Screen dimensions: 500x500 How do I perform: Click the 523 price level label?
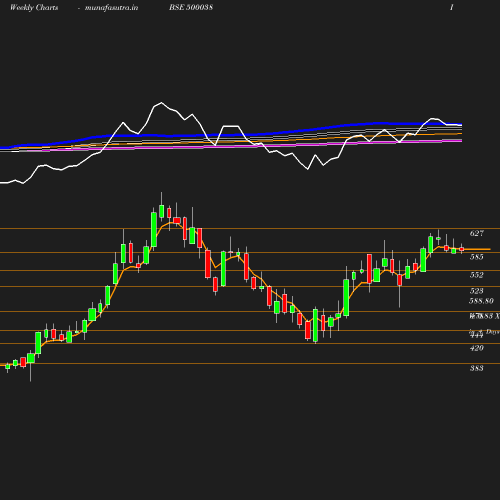click(x=476, y=291)
